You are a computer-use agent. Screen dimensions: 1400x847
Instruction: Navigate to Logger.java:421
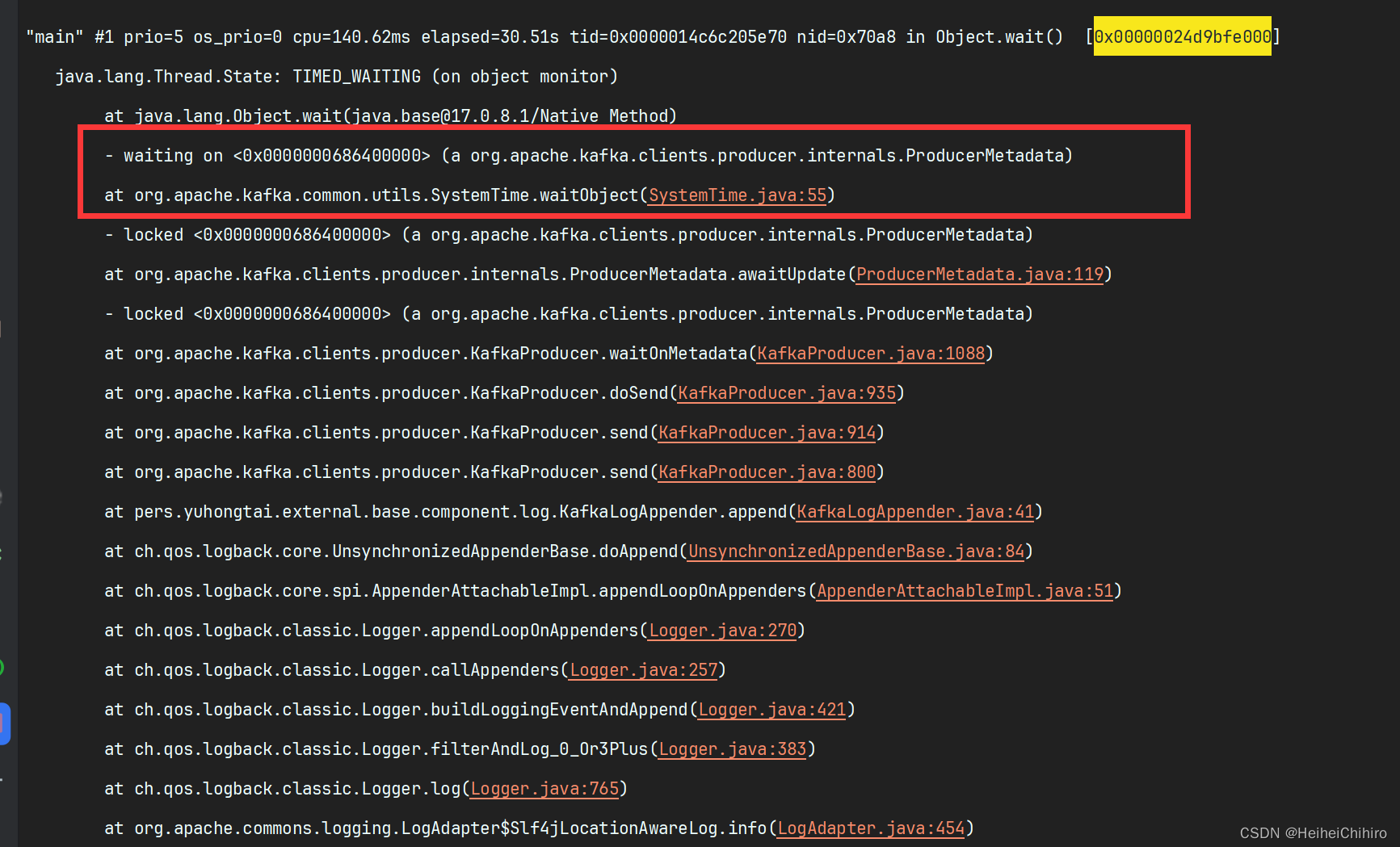(x=772, y=710)
